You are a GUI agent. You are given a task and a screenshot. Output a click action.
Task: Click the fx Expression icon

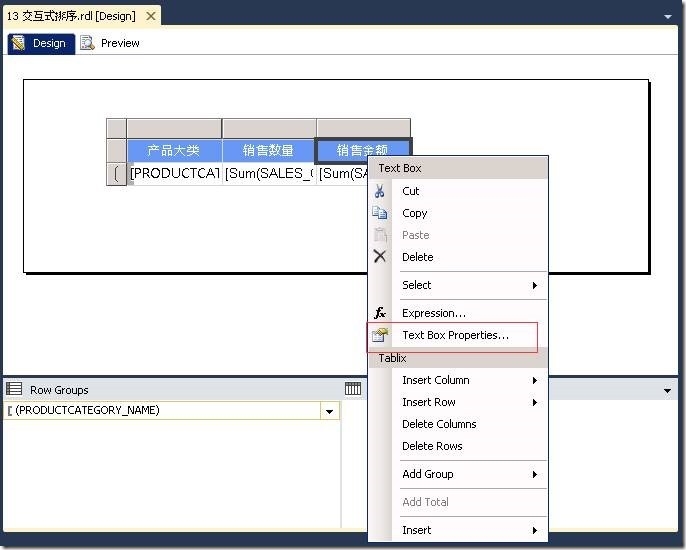coord(380,313)
